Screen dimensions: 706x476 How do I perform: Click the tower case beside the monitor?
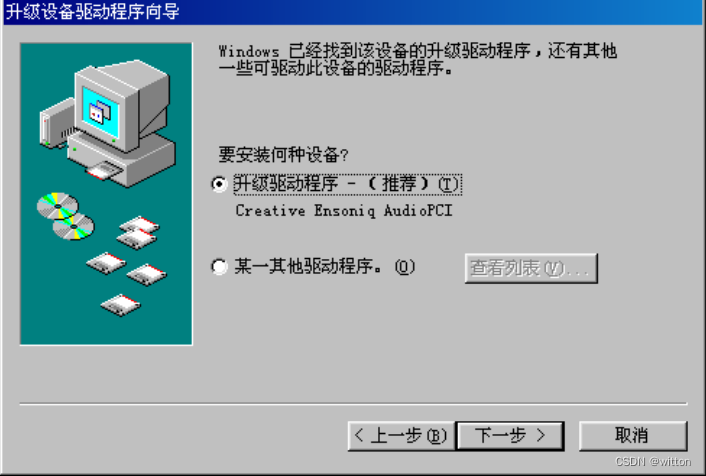(x=57, y=123)
